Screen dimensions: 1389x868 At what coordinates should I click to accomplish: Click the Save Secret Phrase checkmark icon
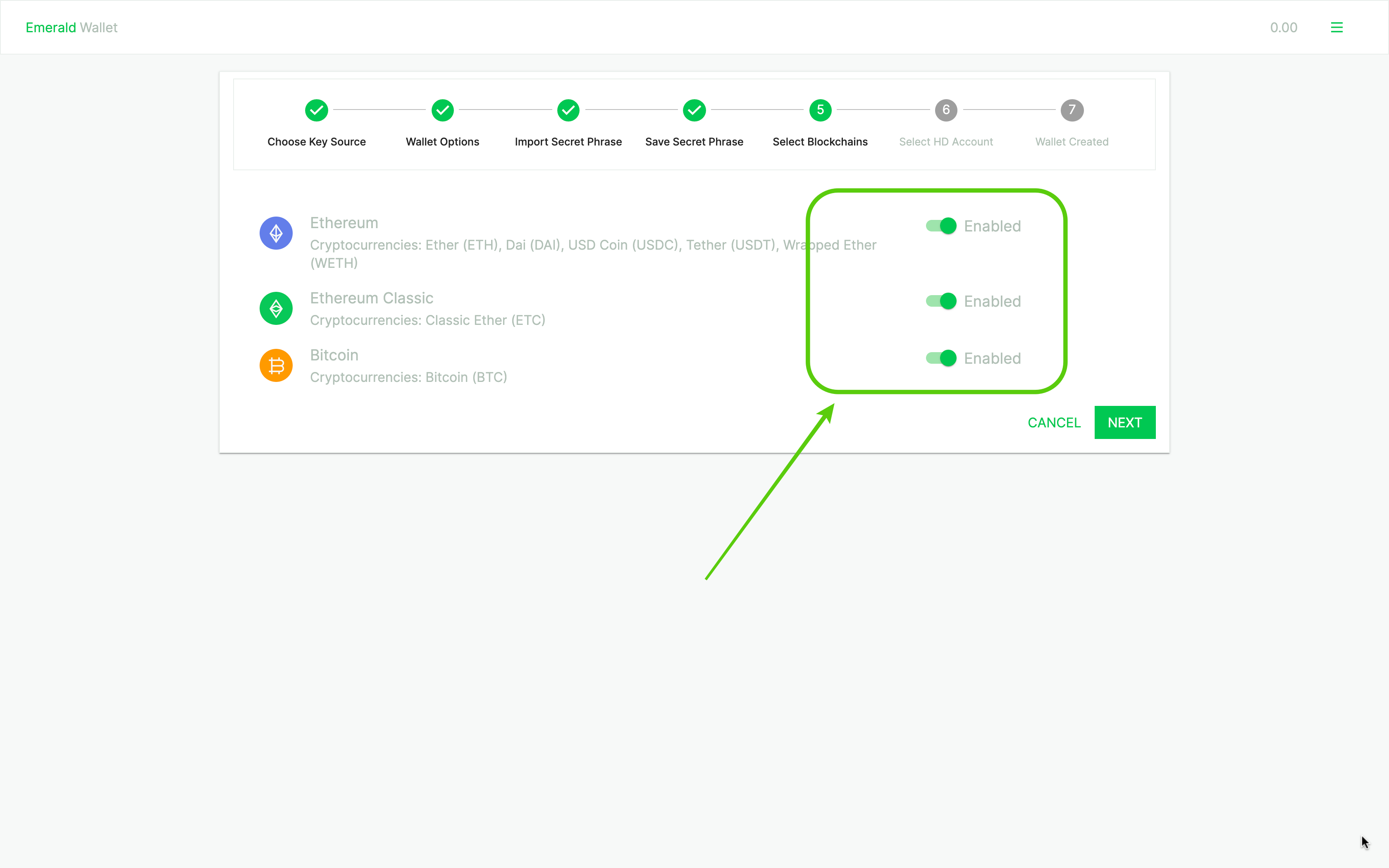click(x=694, y=110)
